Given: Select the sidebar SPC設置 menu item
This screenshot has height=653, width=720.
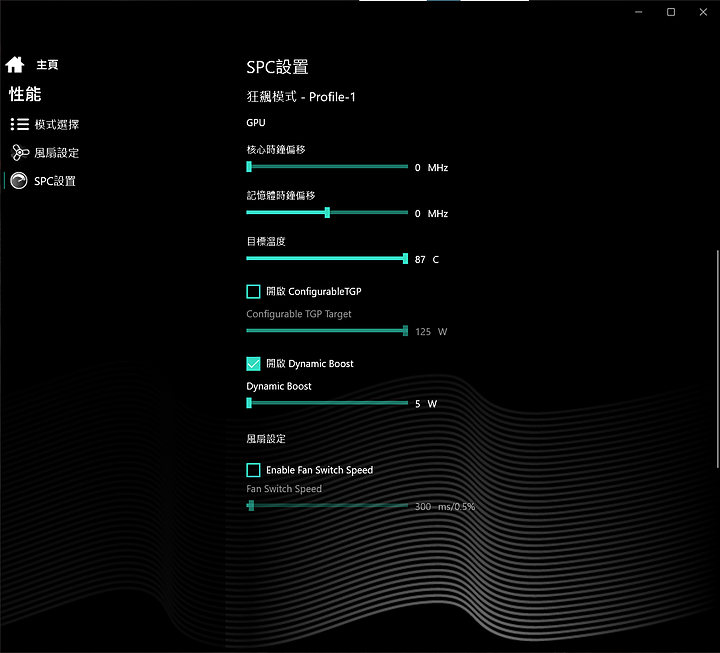Looking at the screenshot, I should click(x=55, y=181).
